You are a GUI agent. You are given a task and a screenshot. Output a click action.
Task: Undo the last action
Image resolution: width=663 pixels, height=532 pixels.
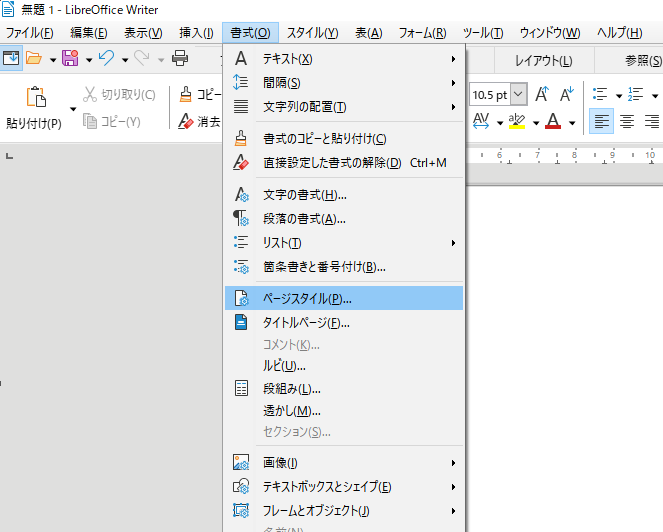pyautogui.click(x=107, y=58)
